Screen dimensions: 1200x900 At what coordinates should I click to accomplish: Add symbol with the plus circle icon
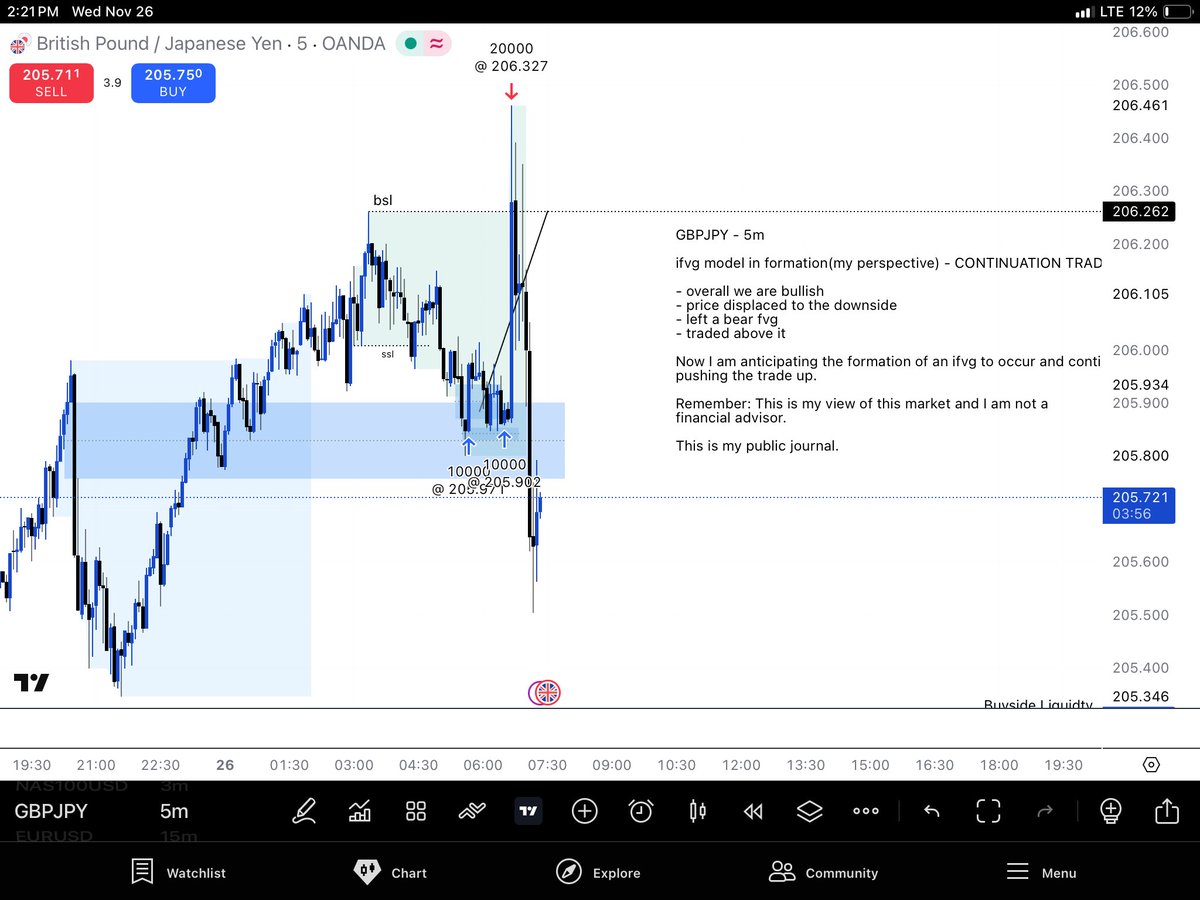coord(585,811)
